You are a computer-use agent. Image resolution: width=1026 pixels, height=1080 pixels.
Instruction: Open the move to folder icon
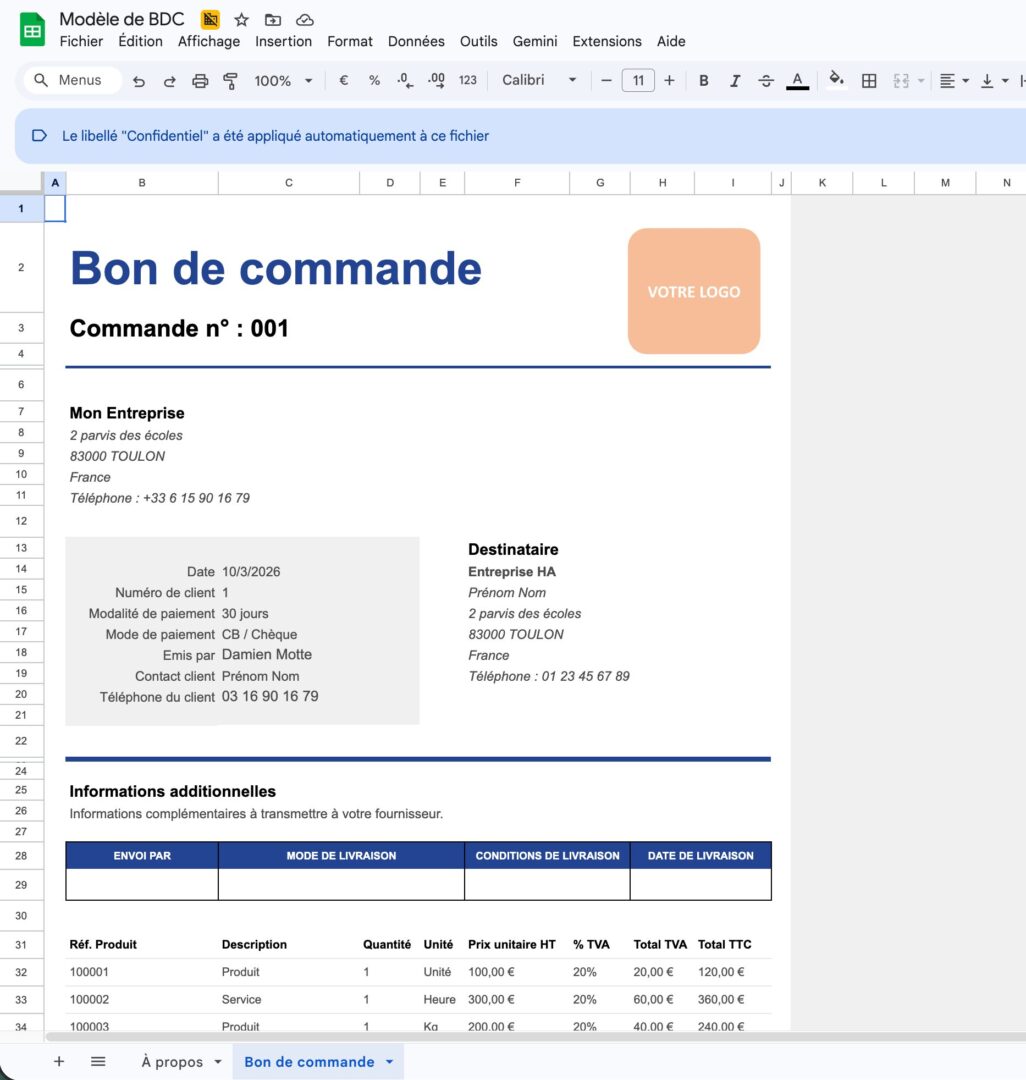pyautogui.click(x=273, y=20)
